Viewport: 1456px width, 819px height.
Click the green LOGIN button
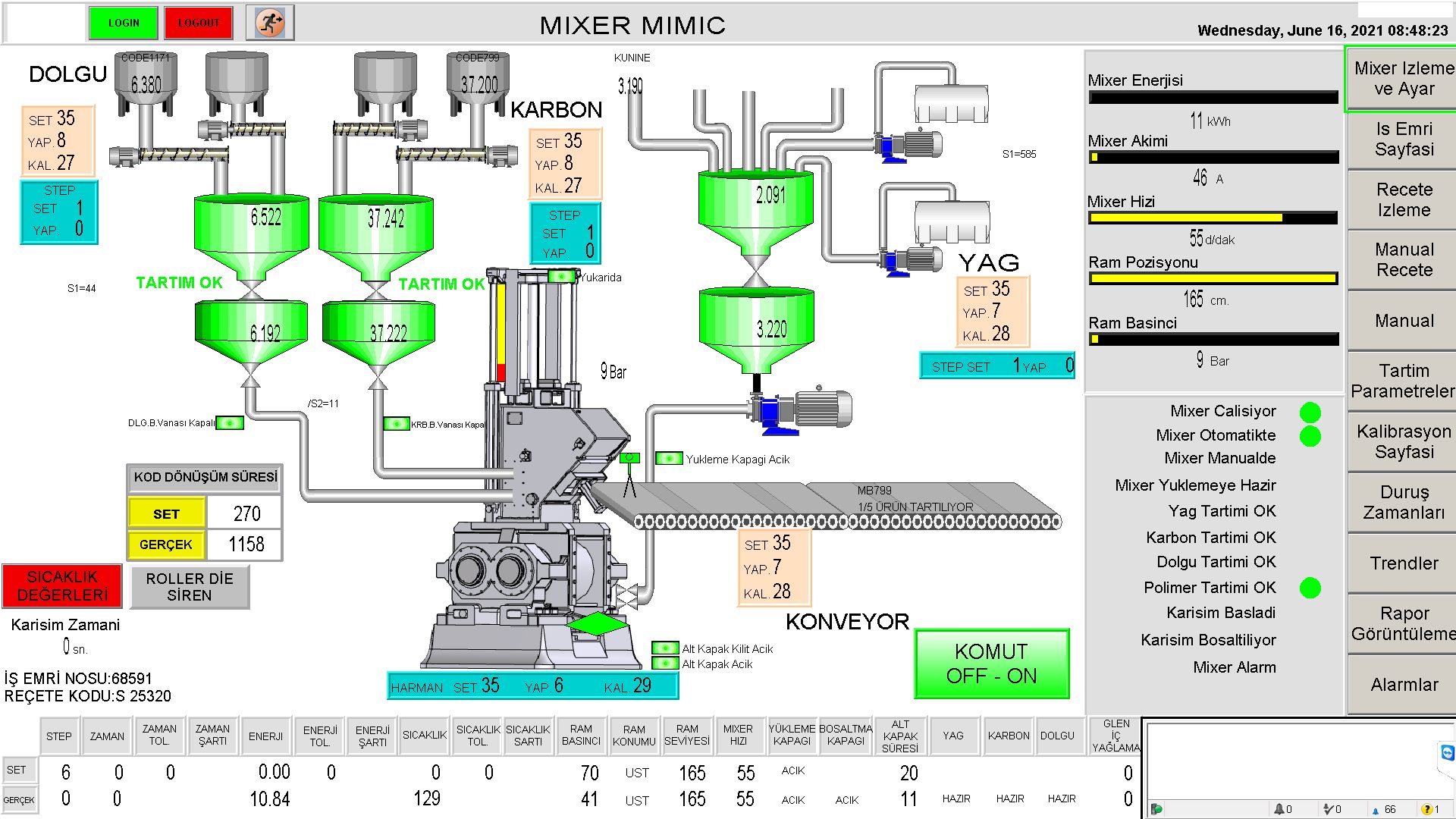[124, 23]
